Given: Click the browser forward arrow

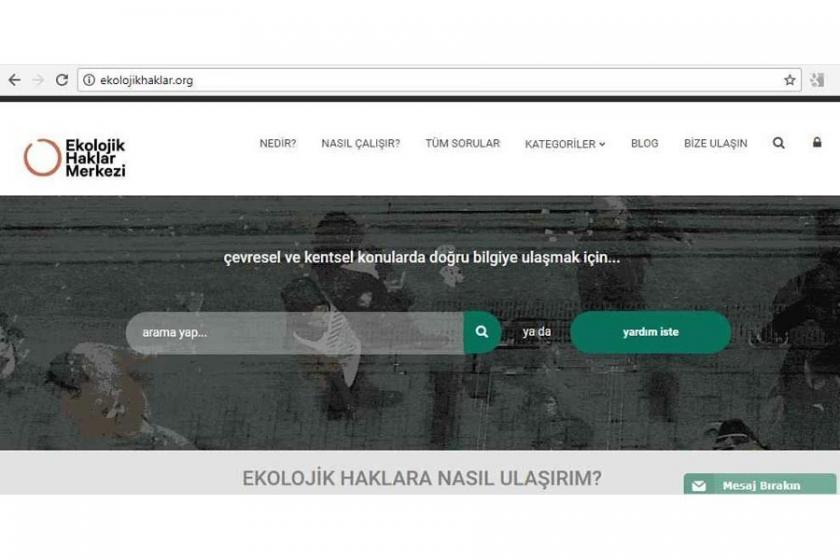Looking at the screenshot, I should point(38,80).
